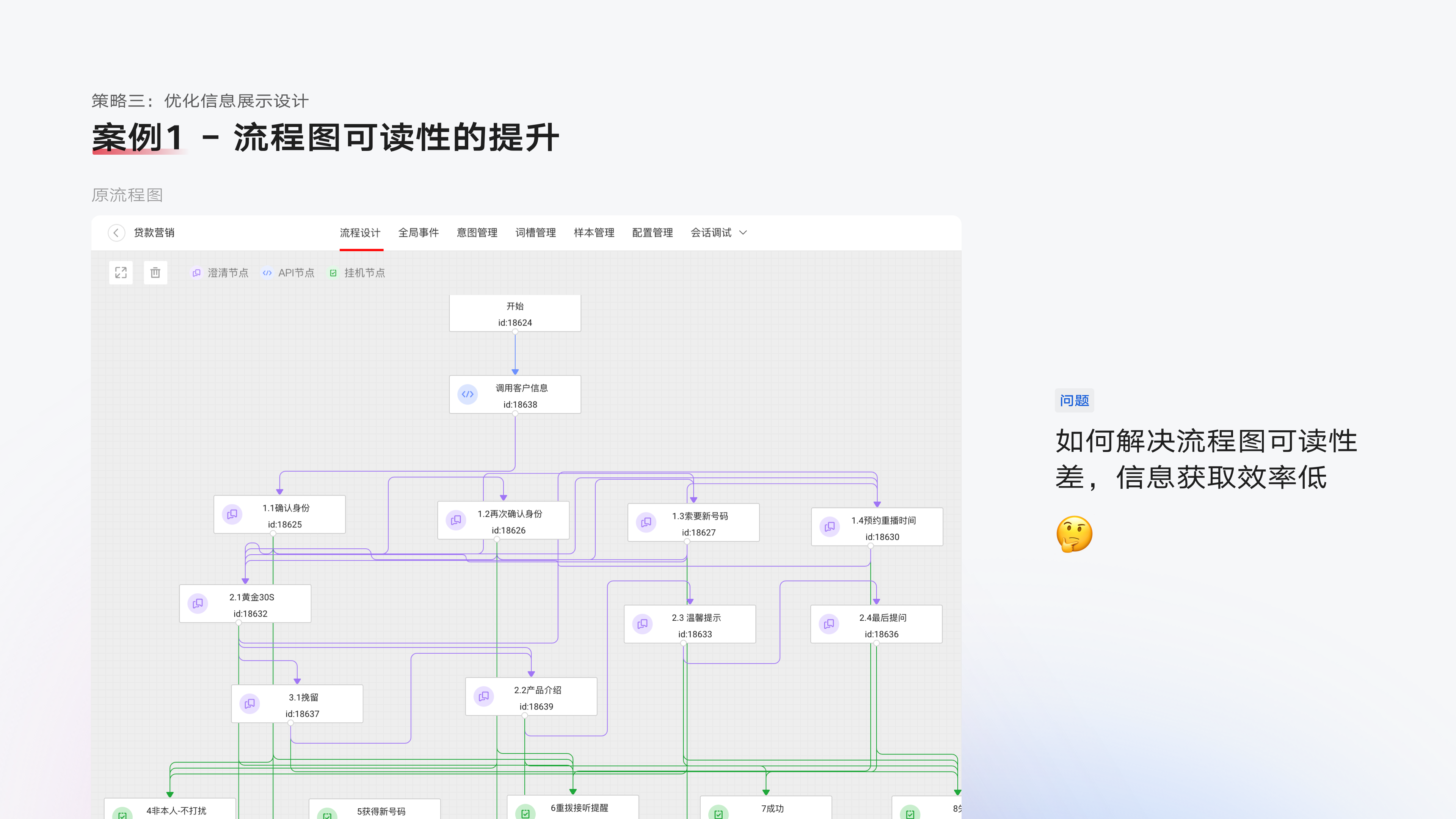Image resolution: width=1456 pixels, height=819 pixels.
Task: Click the icon in 1.2再次确认身份 node
Action: click(x=456, y=520)
